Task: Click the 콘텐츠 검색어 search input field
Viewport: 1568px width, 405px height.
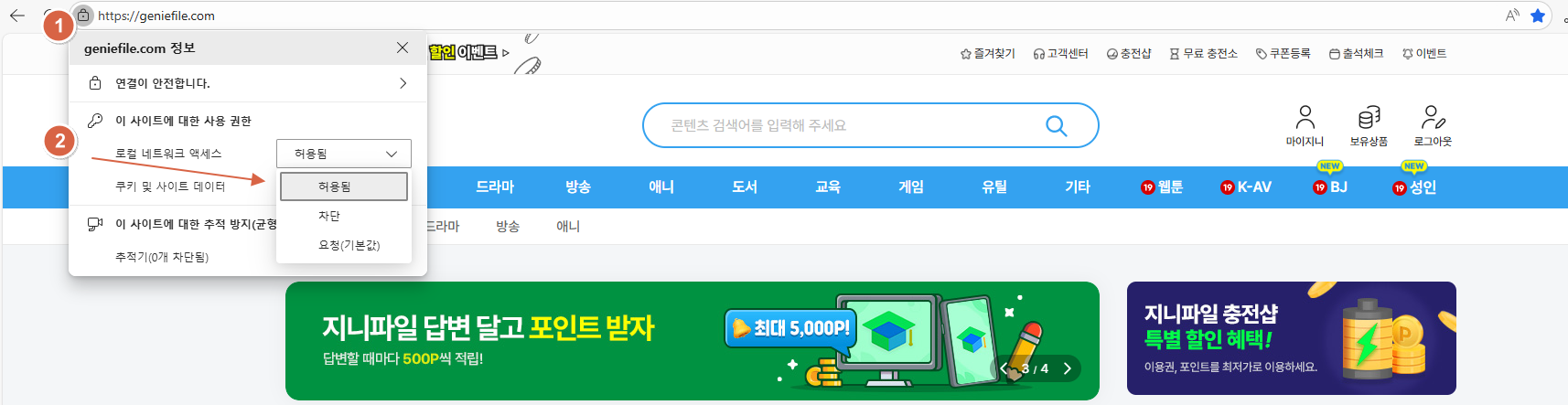Action: (x=851, y=125)
